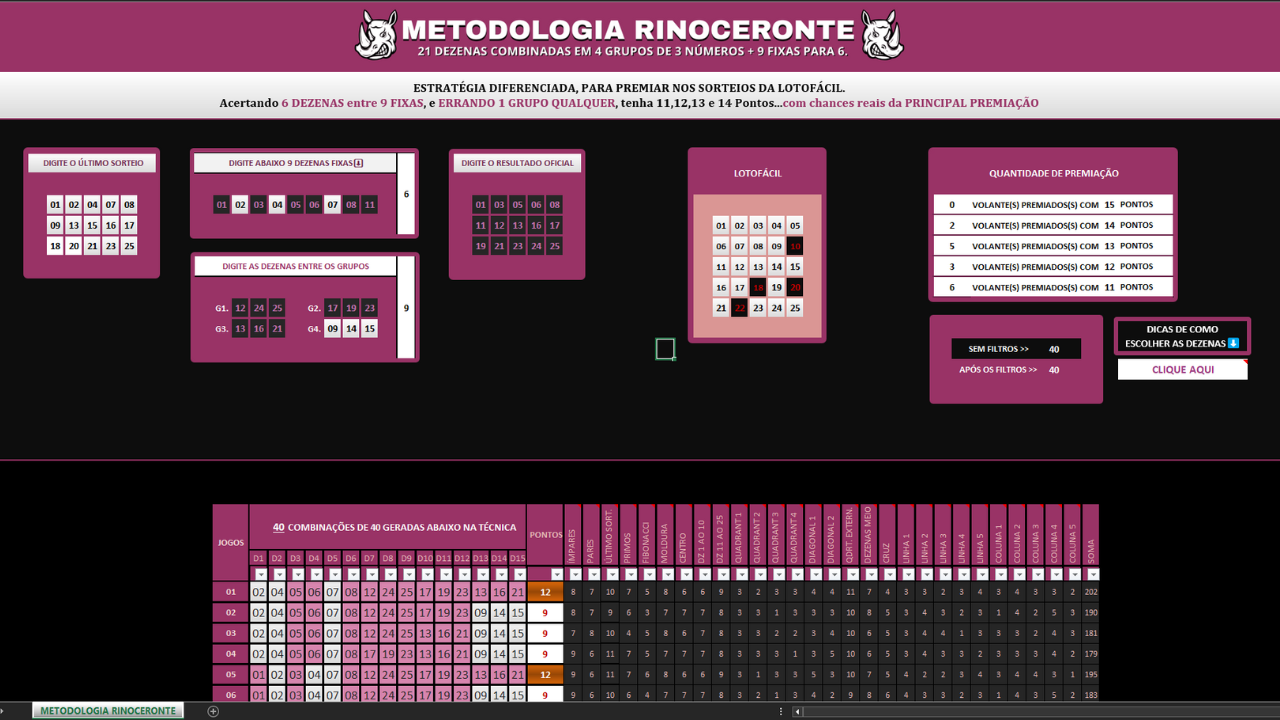The image size is (1280, 720).
Task: Open the ÍMPARES column filter dropdown
Action: (575, 574)
